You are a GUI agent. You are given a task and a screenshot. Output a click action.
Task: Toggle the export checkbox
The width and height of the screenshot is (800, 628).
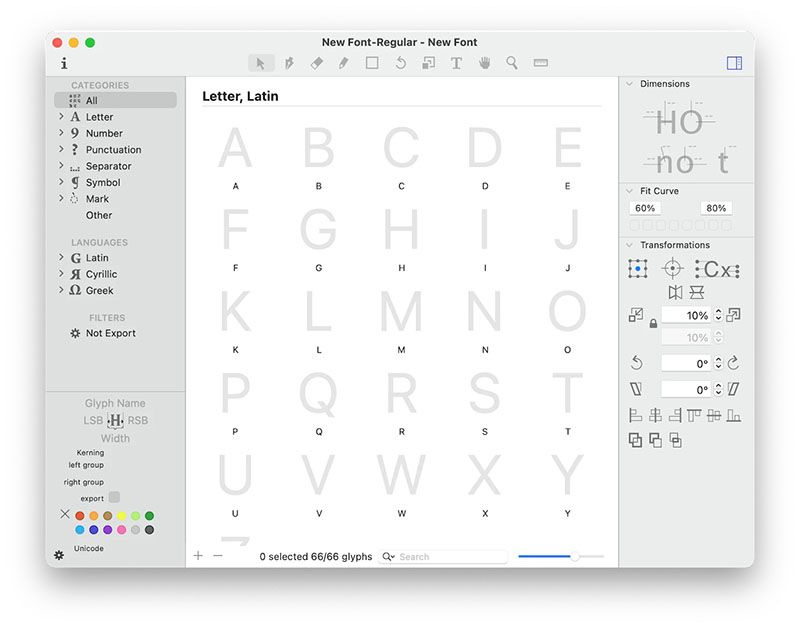[x=114, y=497]
